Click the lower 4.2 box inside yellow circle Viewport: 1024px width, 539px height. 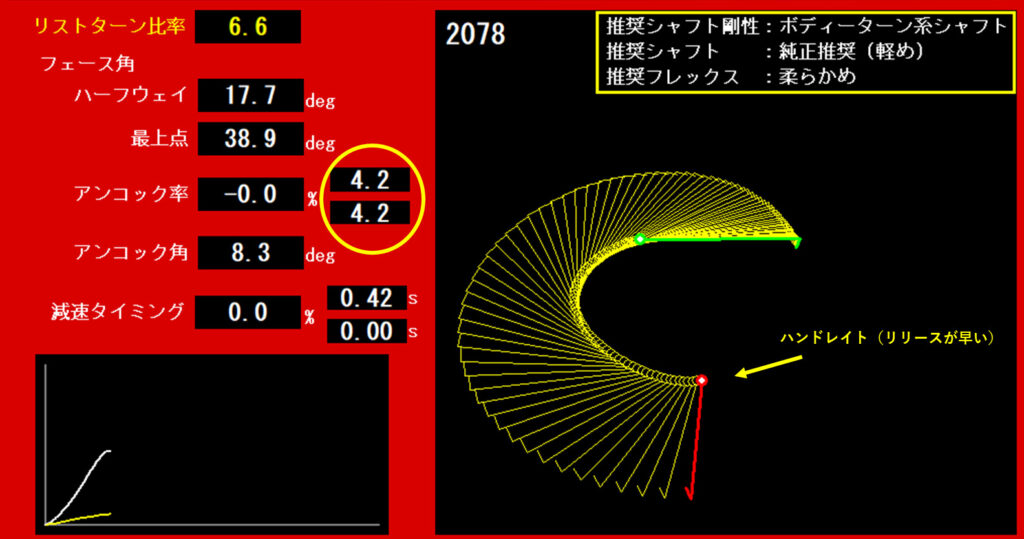pos(370,213)
